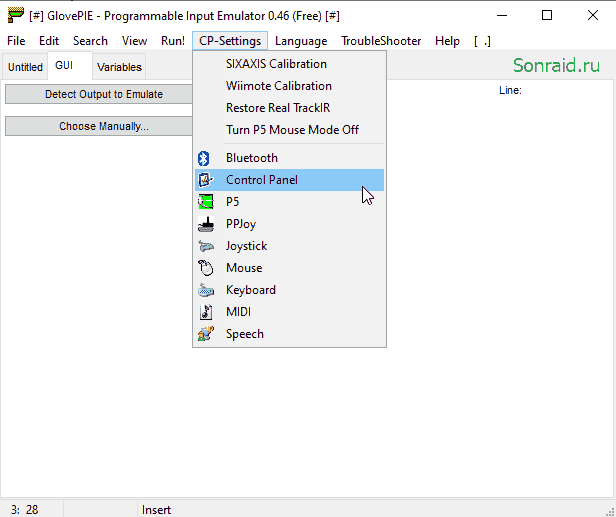The width and height of the screenshot is (616, 517).
Task: Click the Keyboard icon in the menu
Action: click(206, 290)
